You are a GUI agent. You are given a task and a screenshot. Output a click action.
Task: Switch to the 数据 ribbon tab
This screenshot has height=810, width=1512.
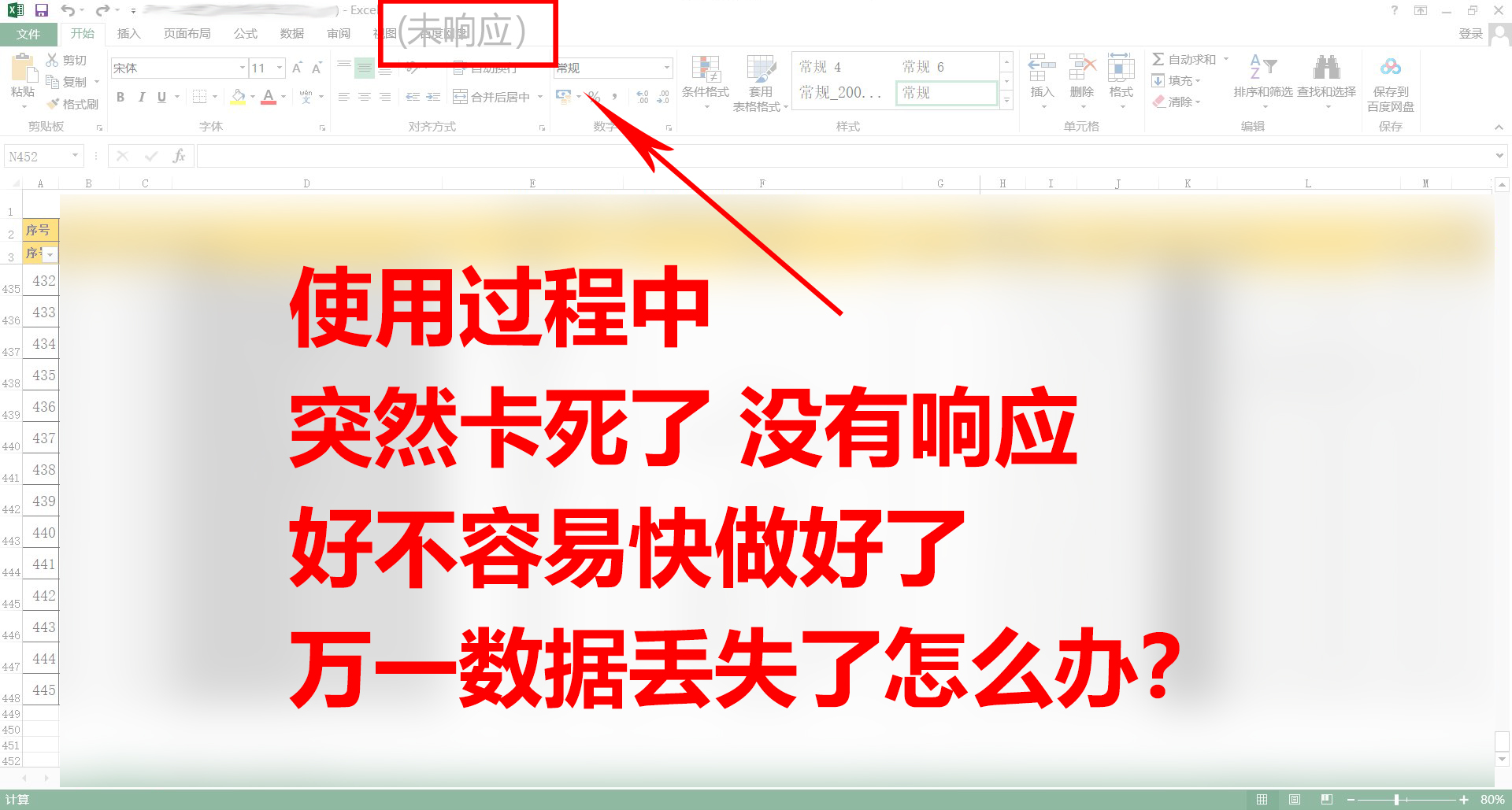(x=291, y=33)
